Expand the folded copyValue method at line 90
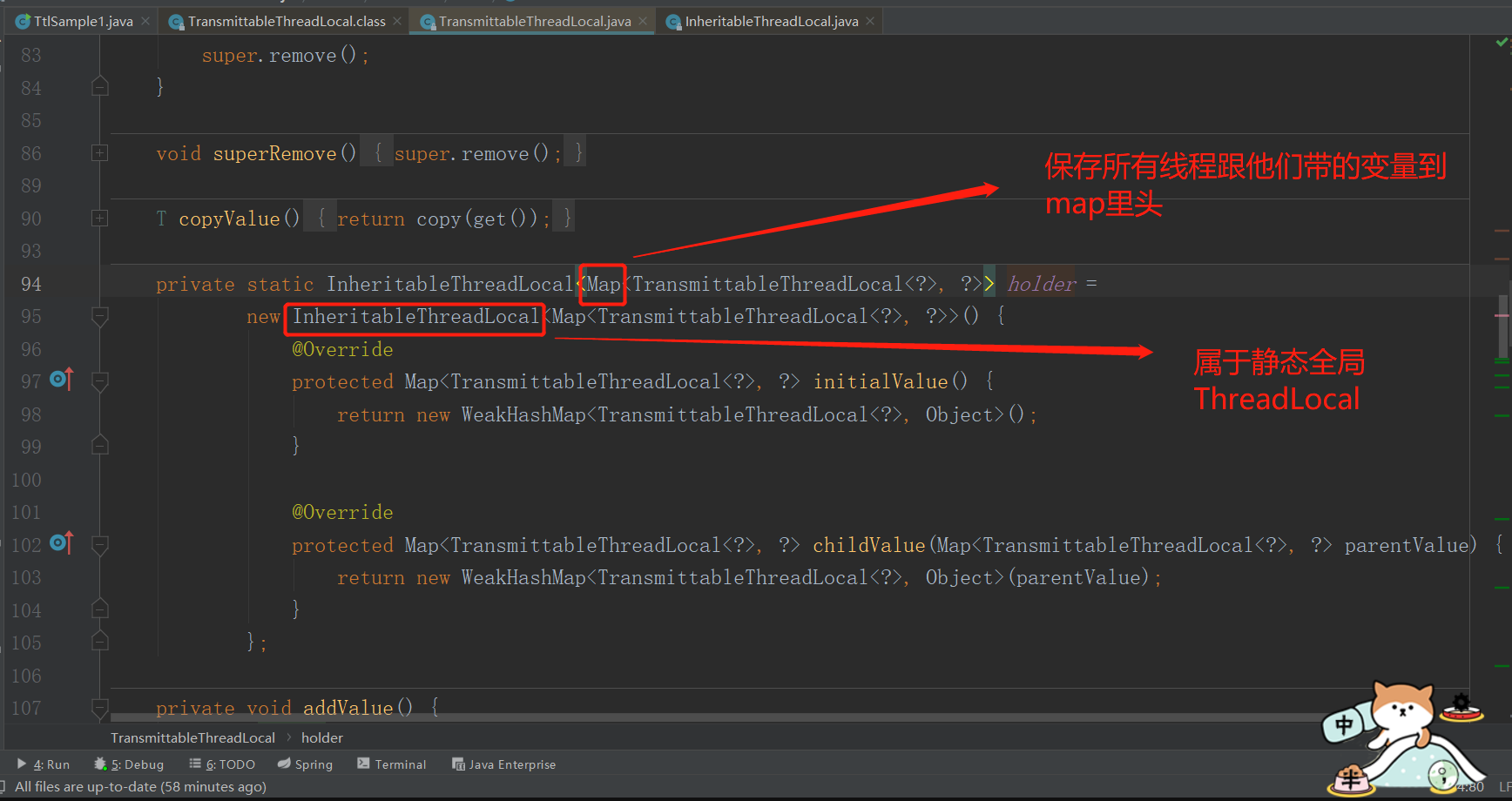Screen dimensions: 1512x801 coord(100,219)
